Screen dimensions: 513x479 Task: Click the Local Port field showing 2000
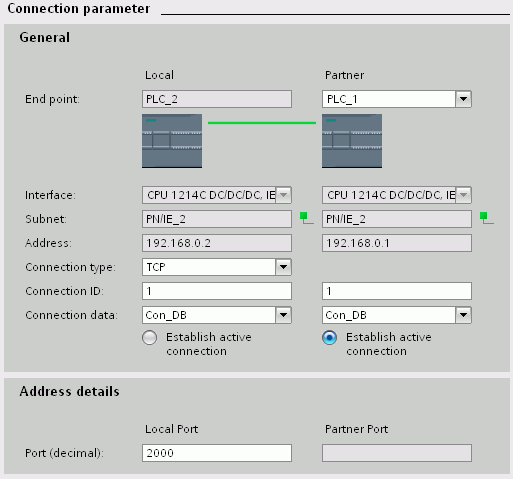coord(217,453)
